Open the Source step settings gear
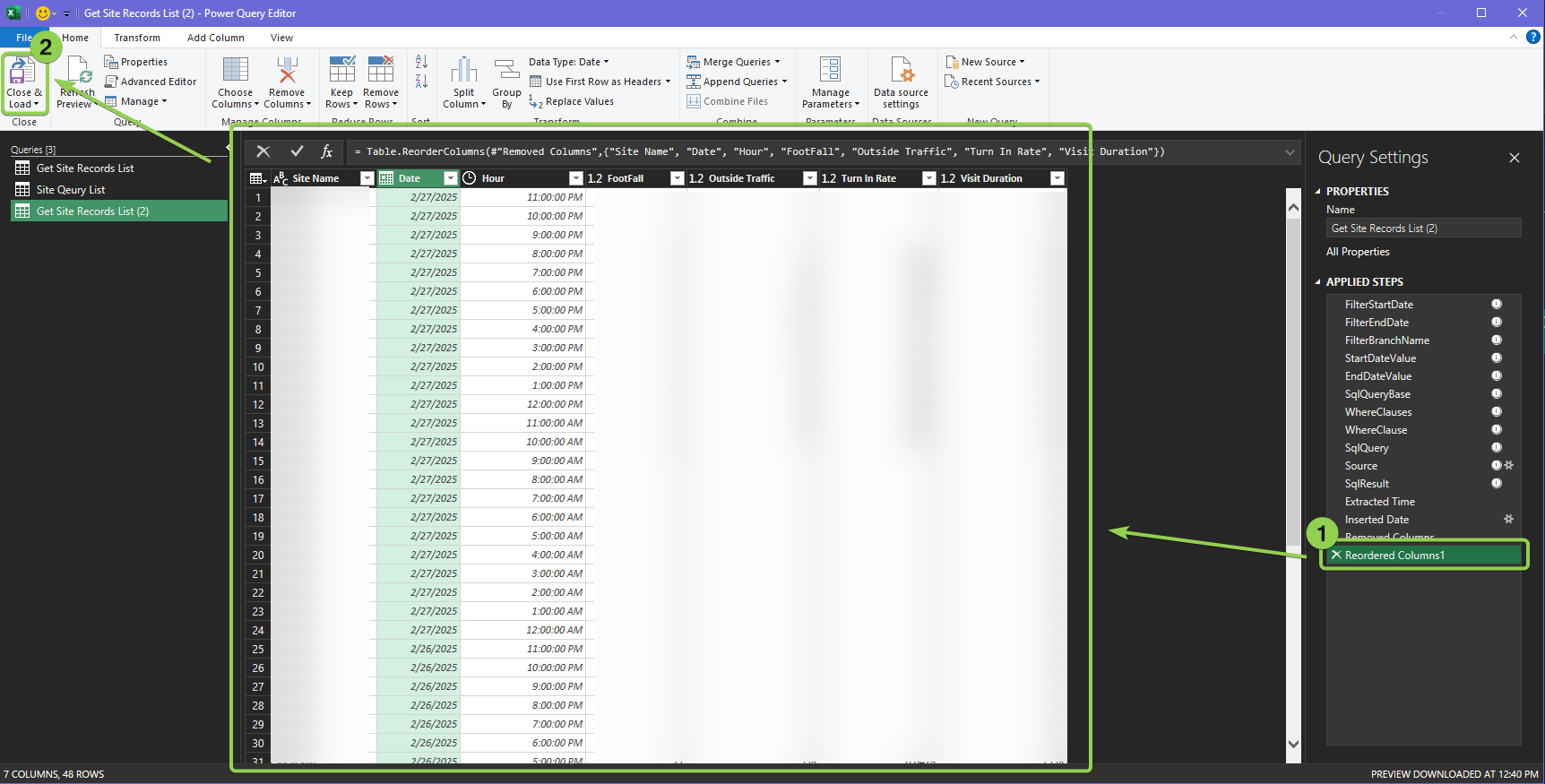This screenshot has height=784, width=1545. pos(1508,465)
